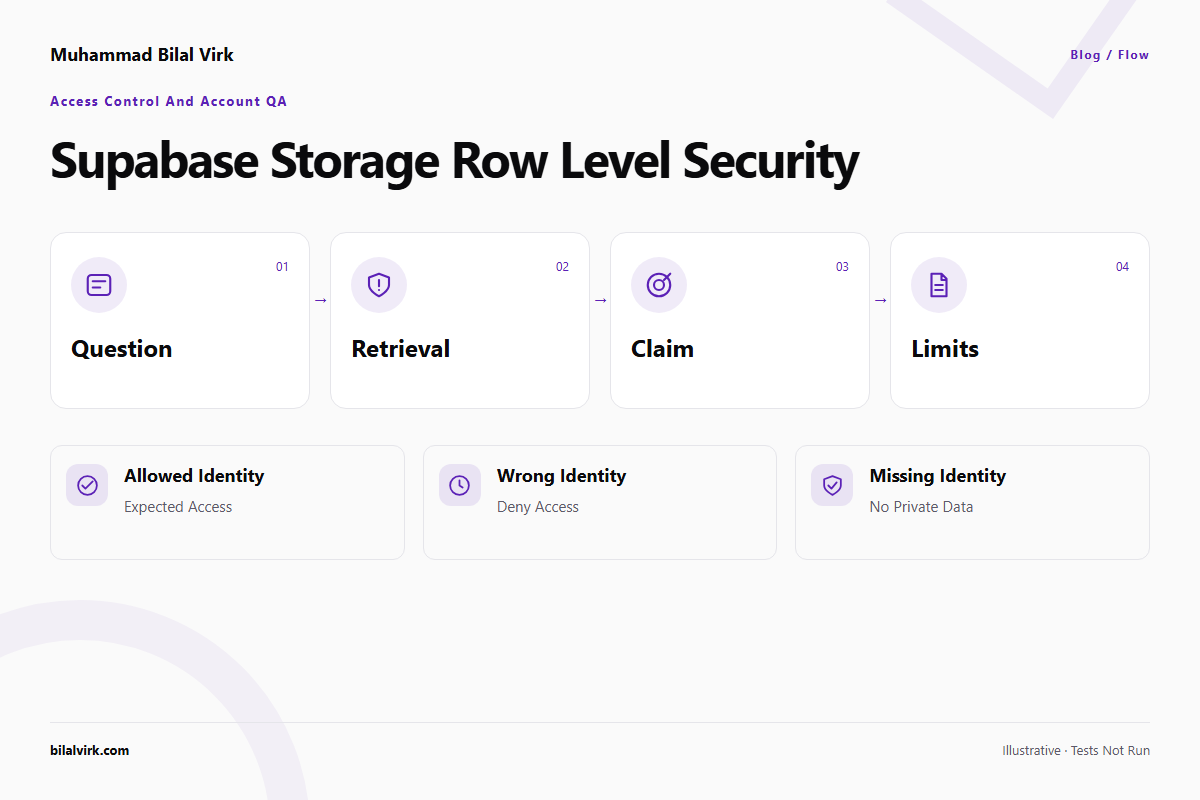Click the Wrong Identity title
Screen dimensions: 1200x800
(x=561, y=476)
